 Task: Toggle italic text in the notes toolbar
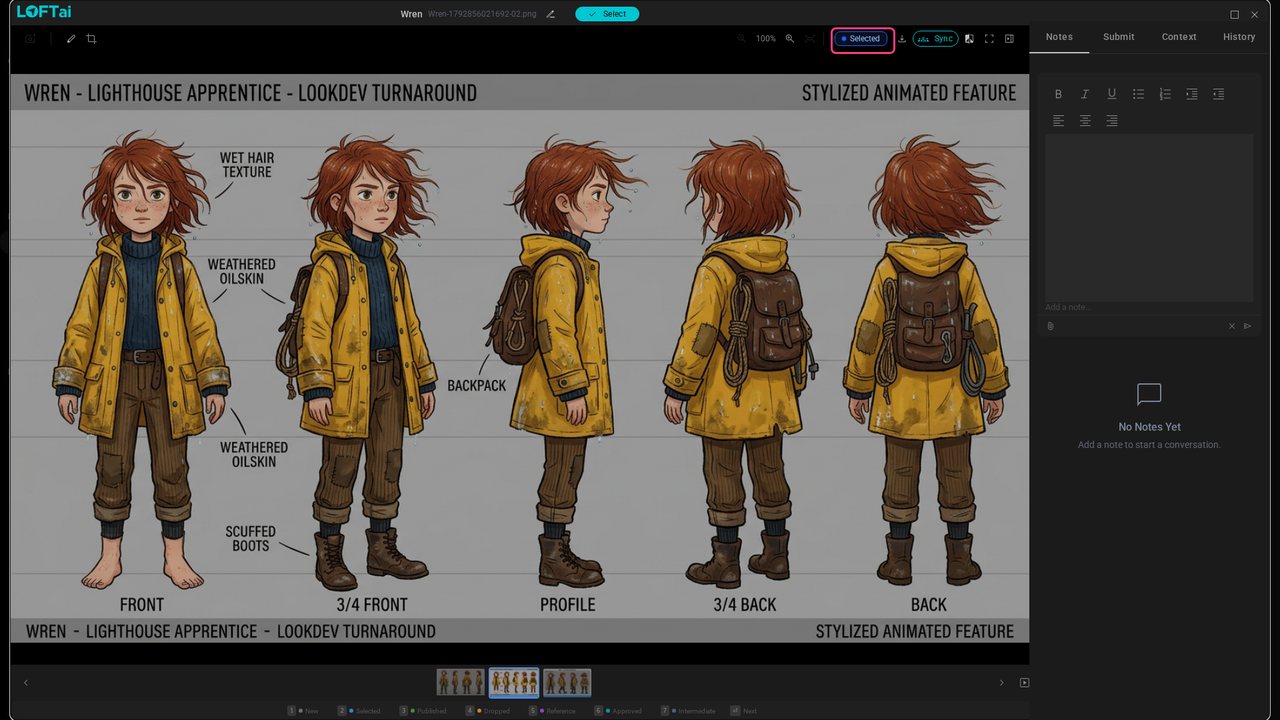click(1085, 94)
